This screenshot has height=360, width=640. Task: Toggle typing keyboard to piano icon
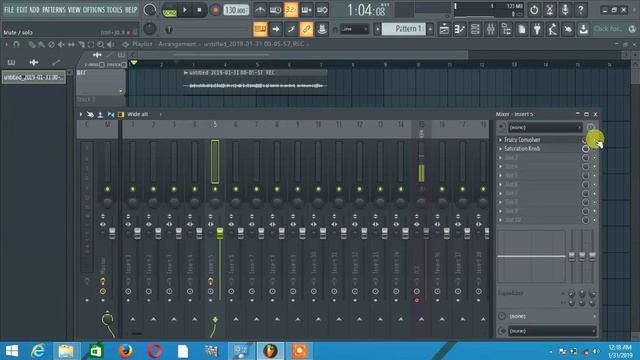pos(260,29)
